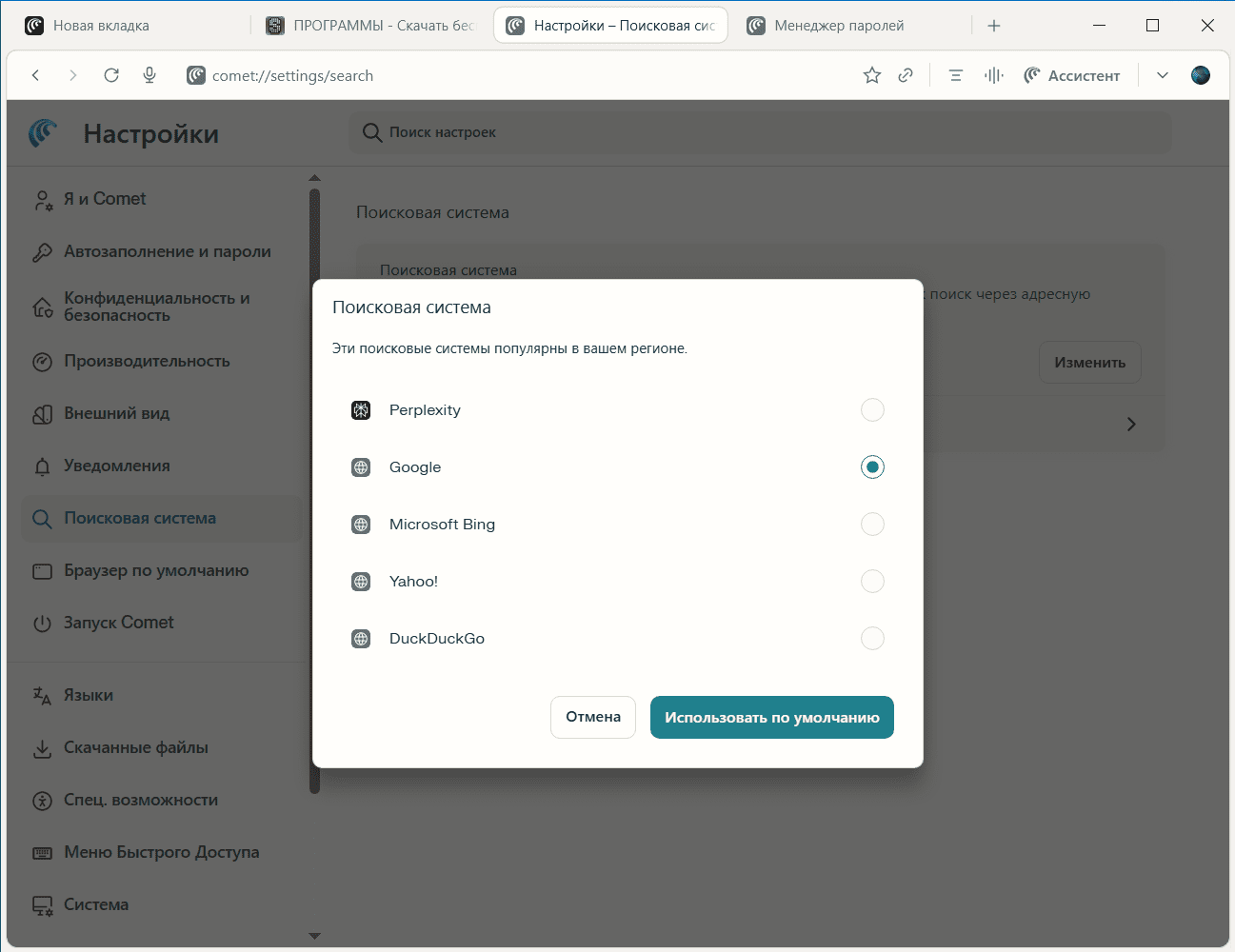
Task: Click the Comet icon in address bar
Action: coord(196,75)
